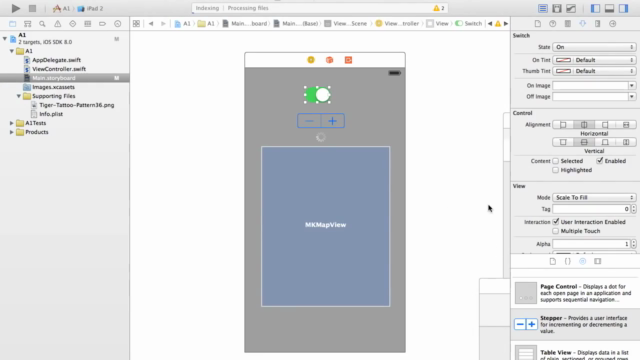Image resolution: width=640 pixels, height=360 pixels.
Task: Open the Mode Scale To Fill dropdown
Action: click(x=594, y=198)
